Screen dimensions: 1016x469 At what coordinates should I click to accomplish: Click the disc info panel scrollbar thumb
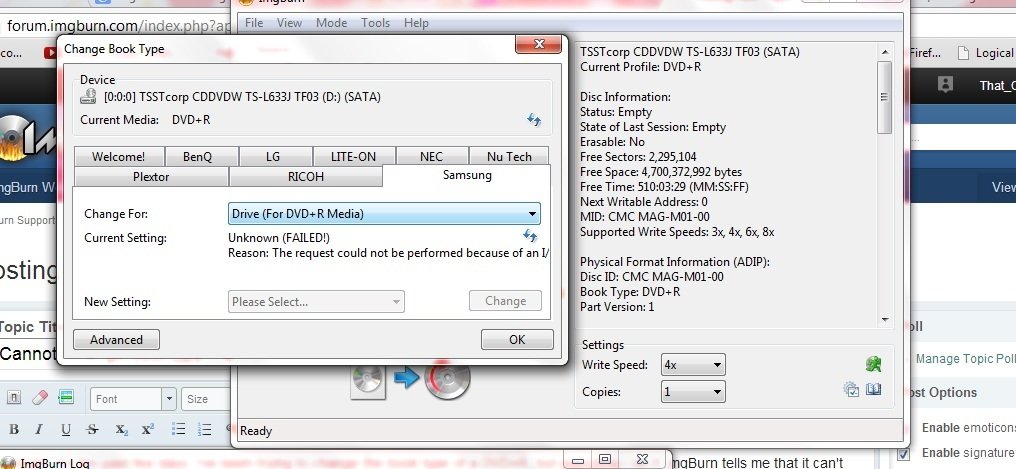click(x=884, y=97)
